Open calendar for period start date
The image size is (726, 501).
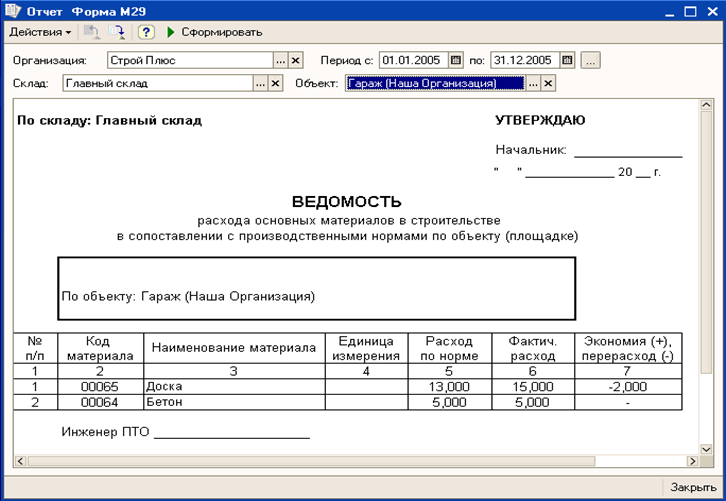click(456, 60)
